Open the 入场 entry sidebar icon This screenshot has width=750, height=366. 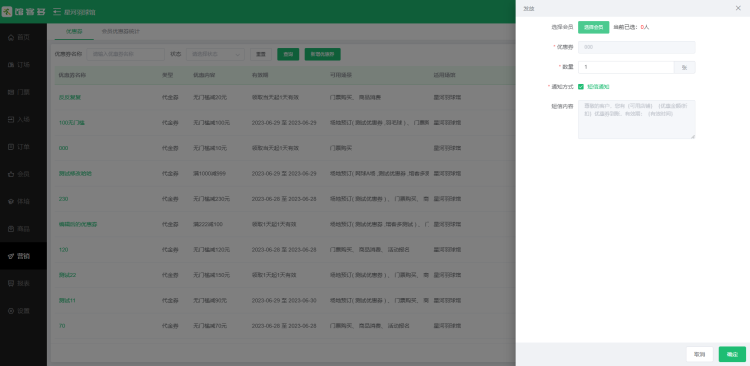click(x=11, y=119)
